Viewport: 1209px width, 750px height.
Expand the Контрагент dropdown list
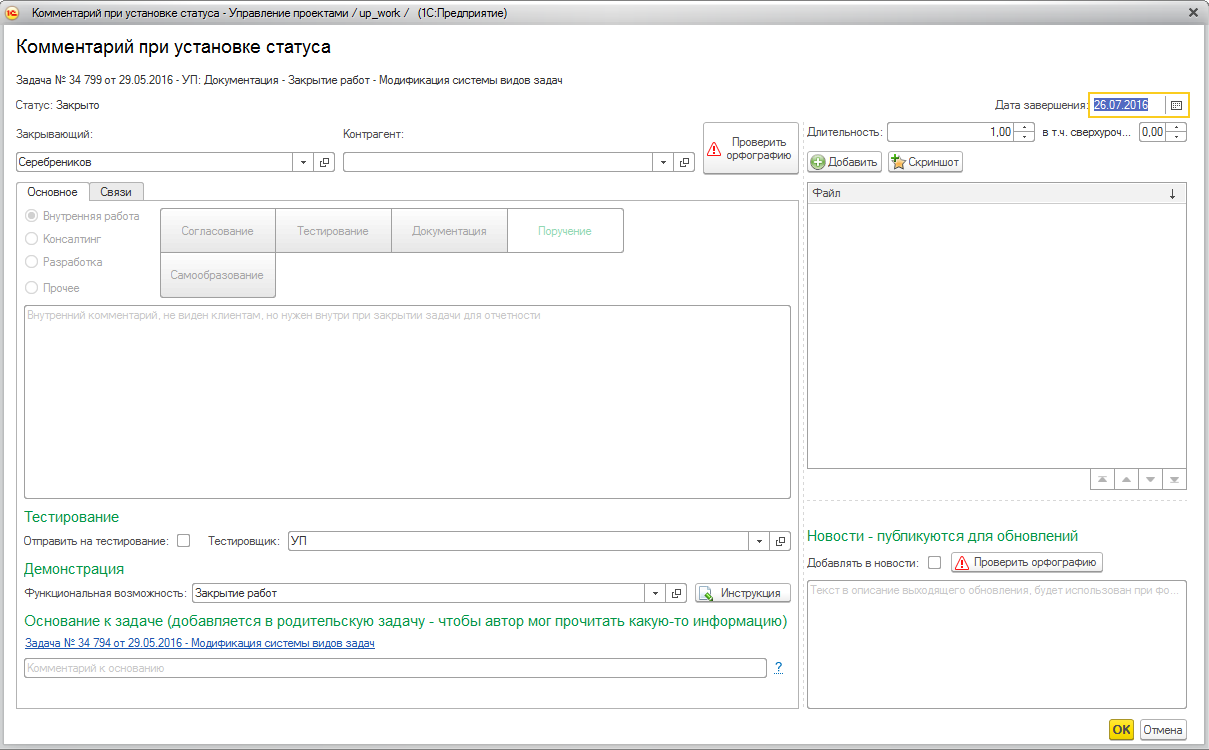coord(664,162)
